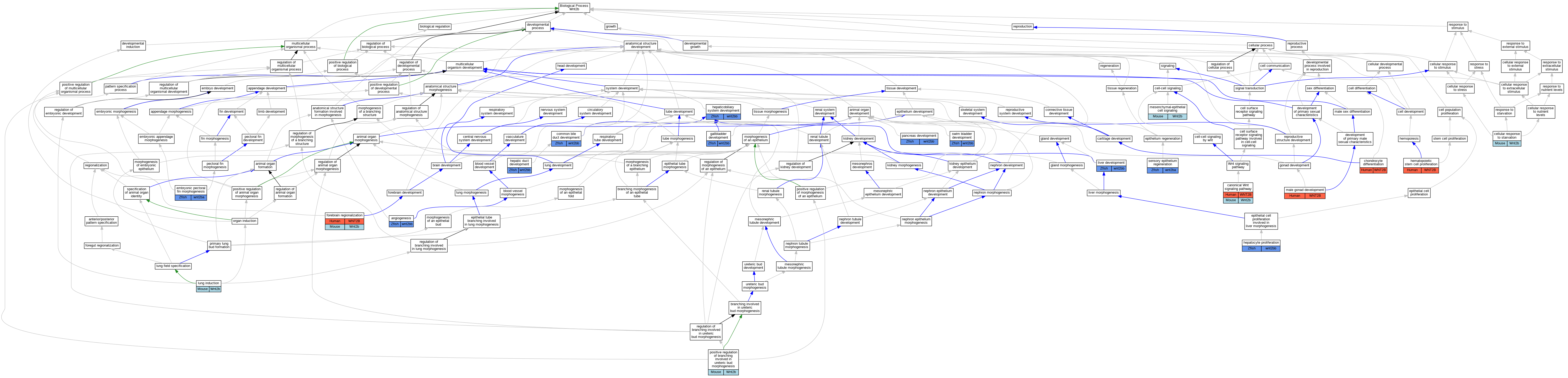The image size is (1568, 378).
Task: Select the 'embryonic morphogenesis' node
Action: click(x=116, y=112)
